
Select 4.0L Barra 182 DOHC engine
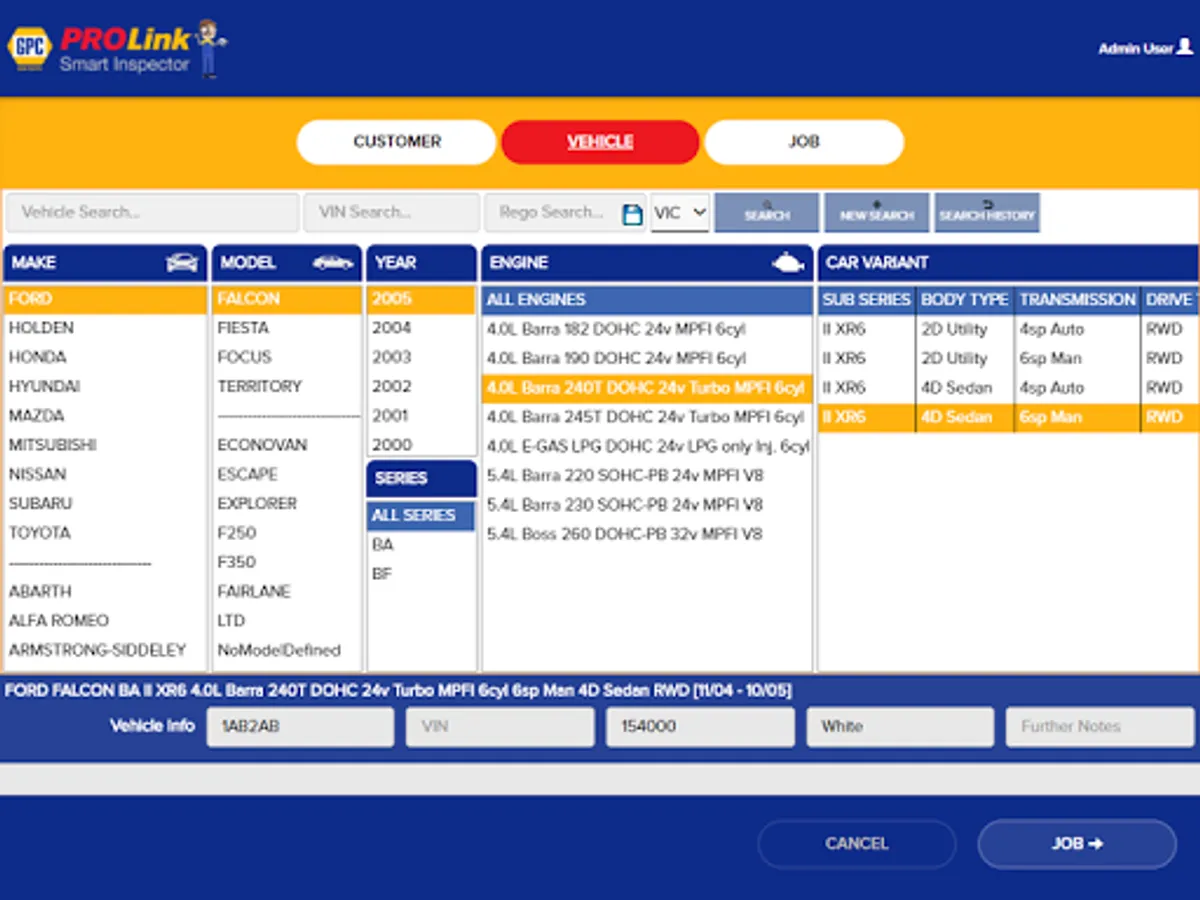click(647, 329)
